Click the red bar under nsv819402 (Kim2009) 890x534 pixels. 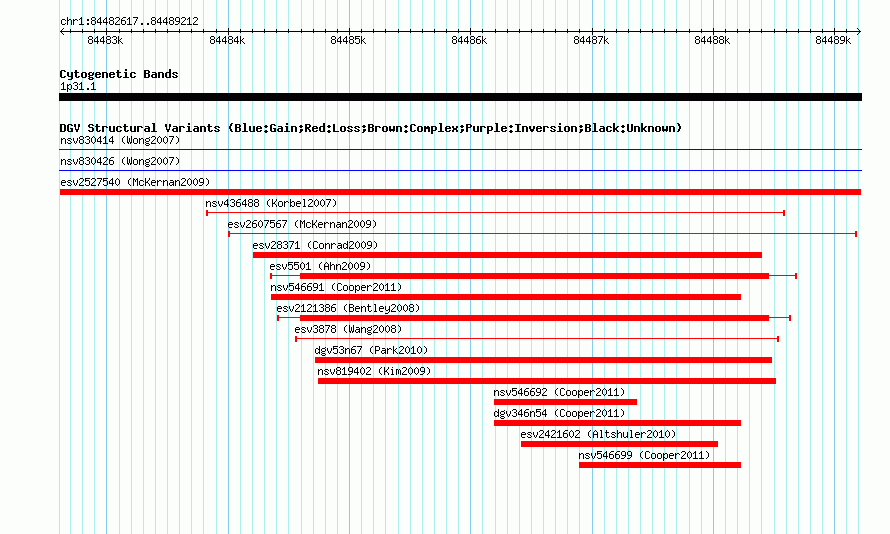547,381
